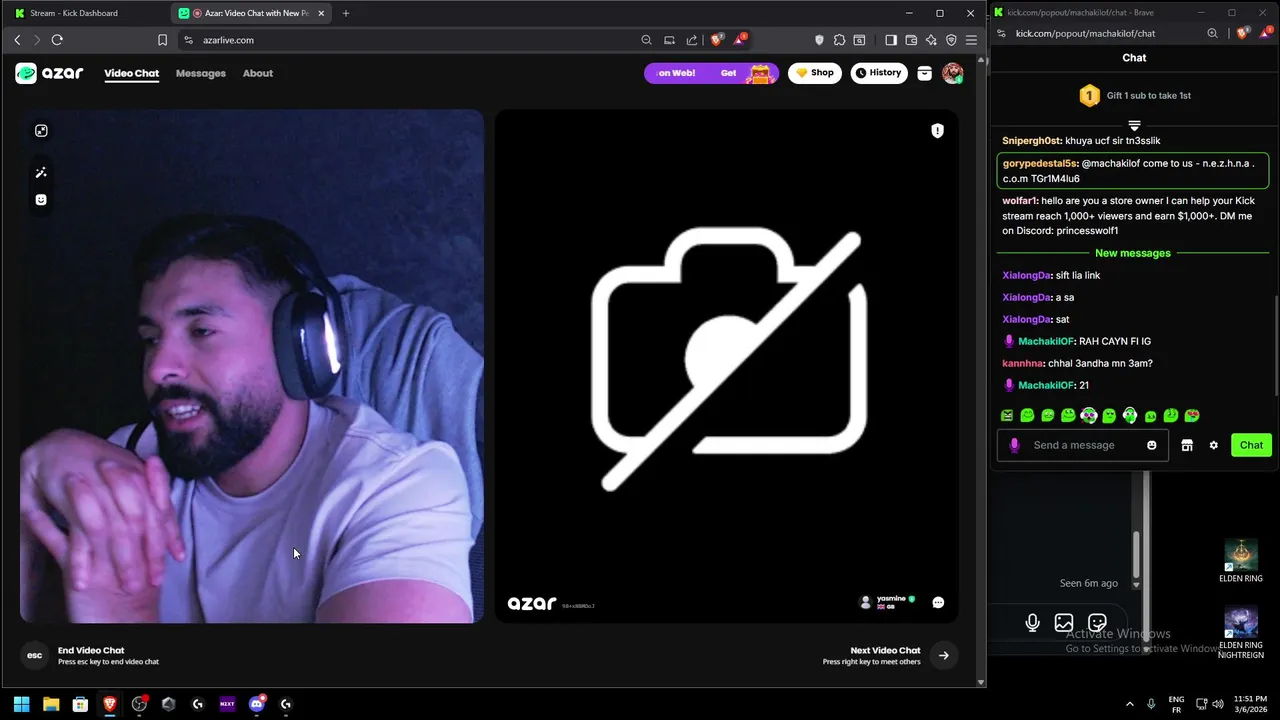This screenshot has height=720, width=1280.
Task: Click the flip camera icon on own video
Action: 41,131
